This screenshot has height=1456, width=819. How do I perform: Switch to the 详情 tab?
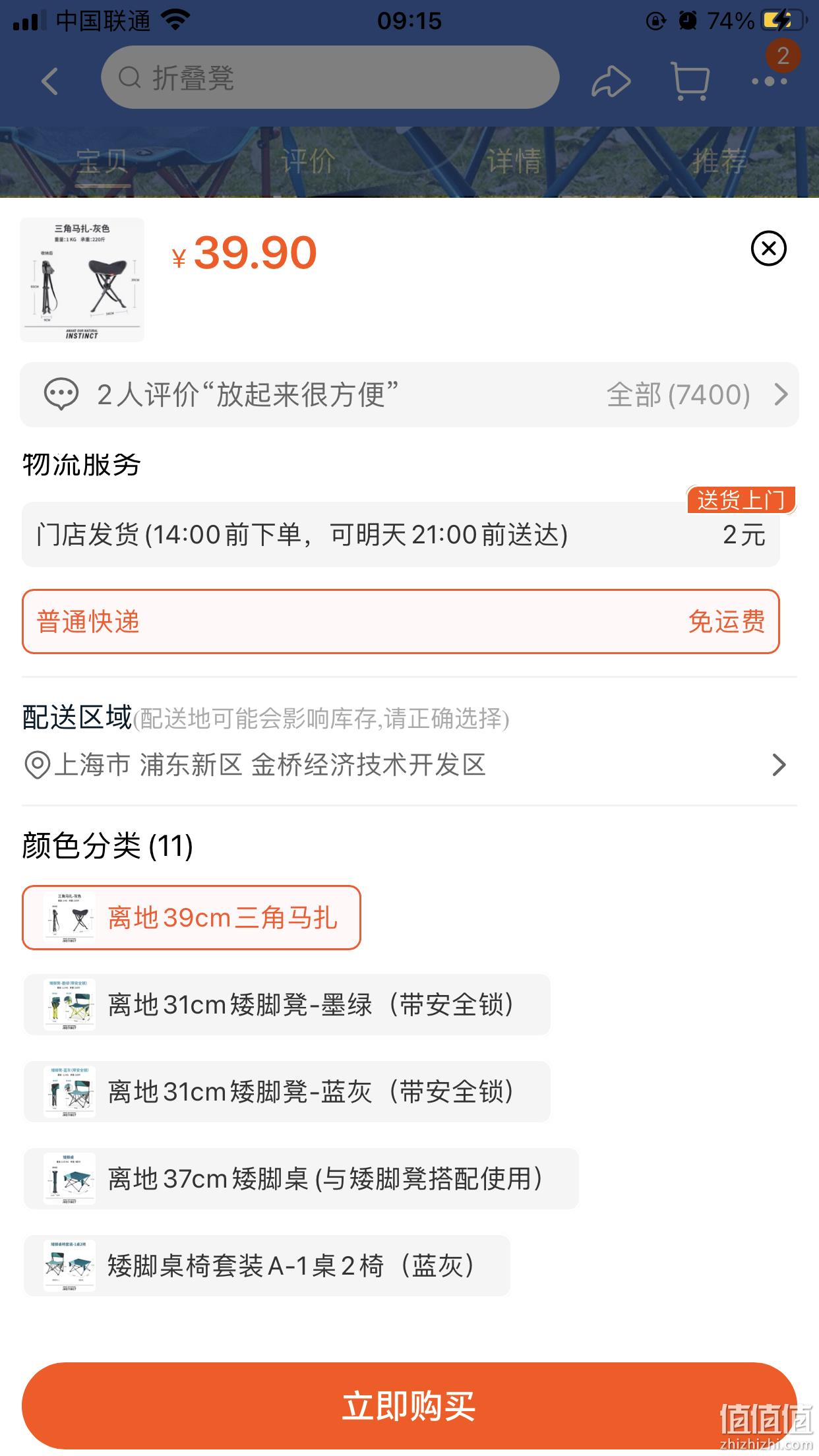click(514, 162)
